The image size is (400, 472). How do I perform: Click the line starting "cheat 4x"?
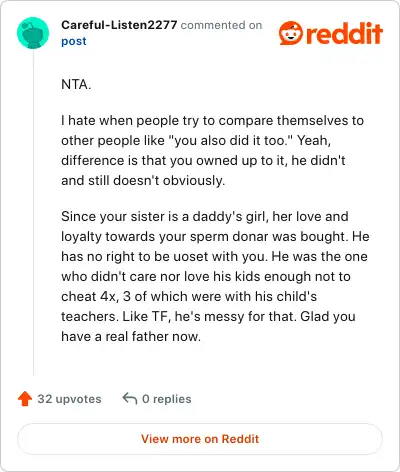coord(189,296)
